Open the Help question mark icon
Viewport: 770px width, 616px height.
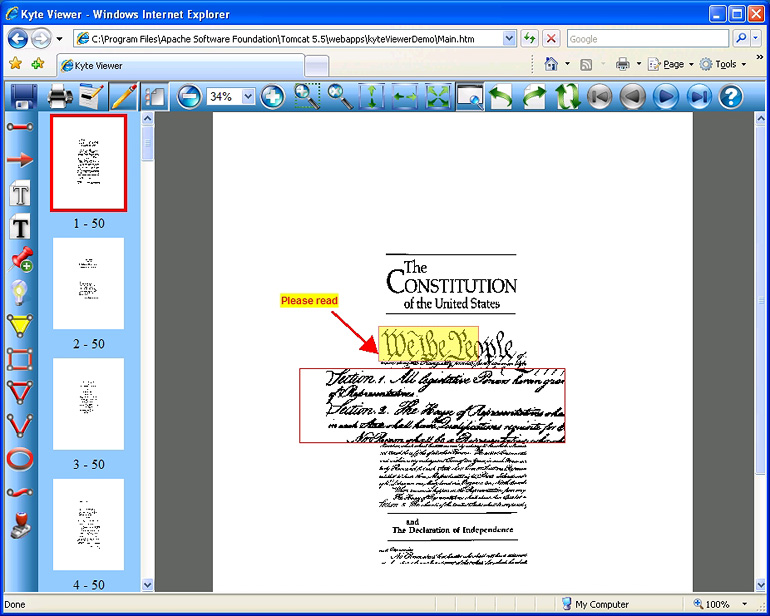pyautogui.click(x=731, y=96)
